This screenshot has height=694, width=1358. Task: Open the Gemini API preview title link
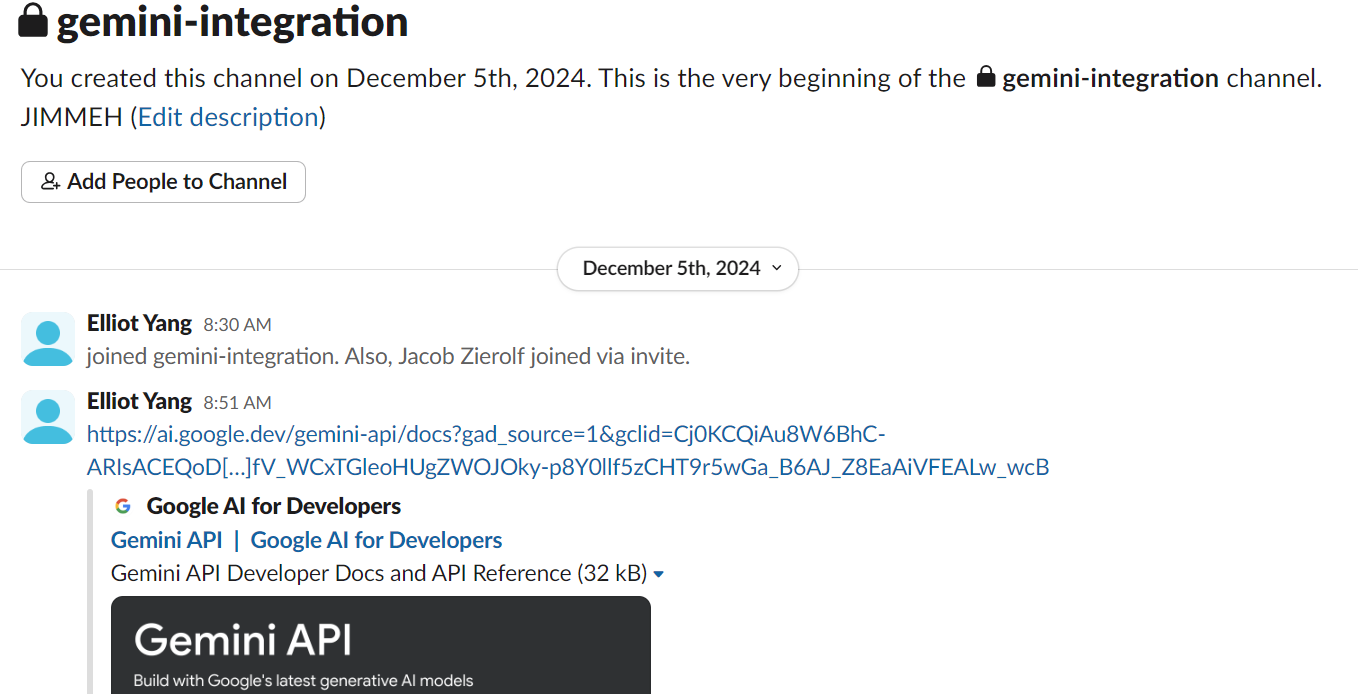tap(166, 540)
